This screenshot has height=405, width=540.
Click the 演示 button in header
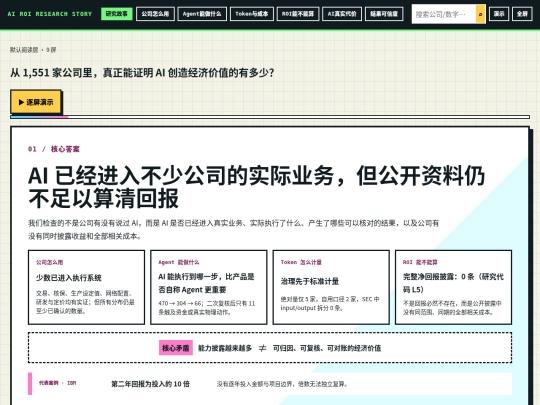pyautogui.click(x=499, y=14)
